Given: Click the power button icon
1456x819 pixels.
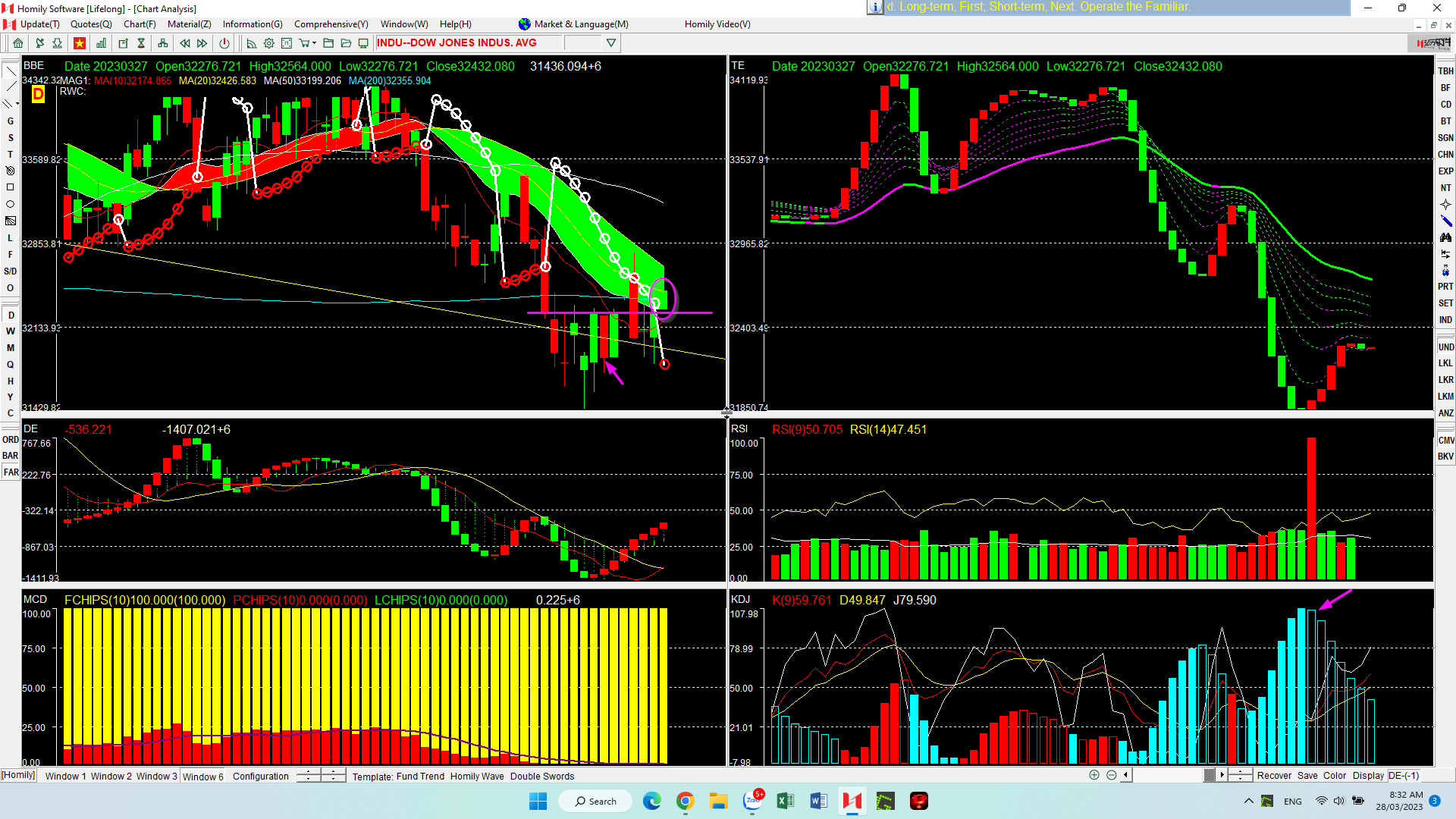Looking at the screenshot, I should point(224,43).
